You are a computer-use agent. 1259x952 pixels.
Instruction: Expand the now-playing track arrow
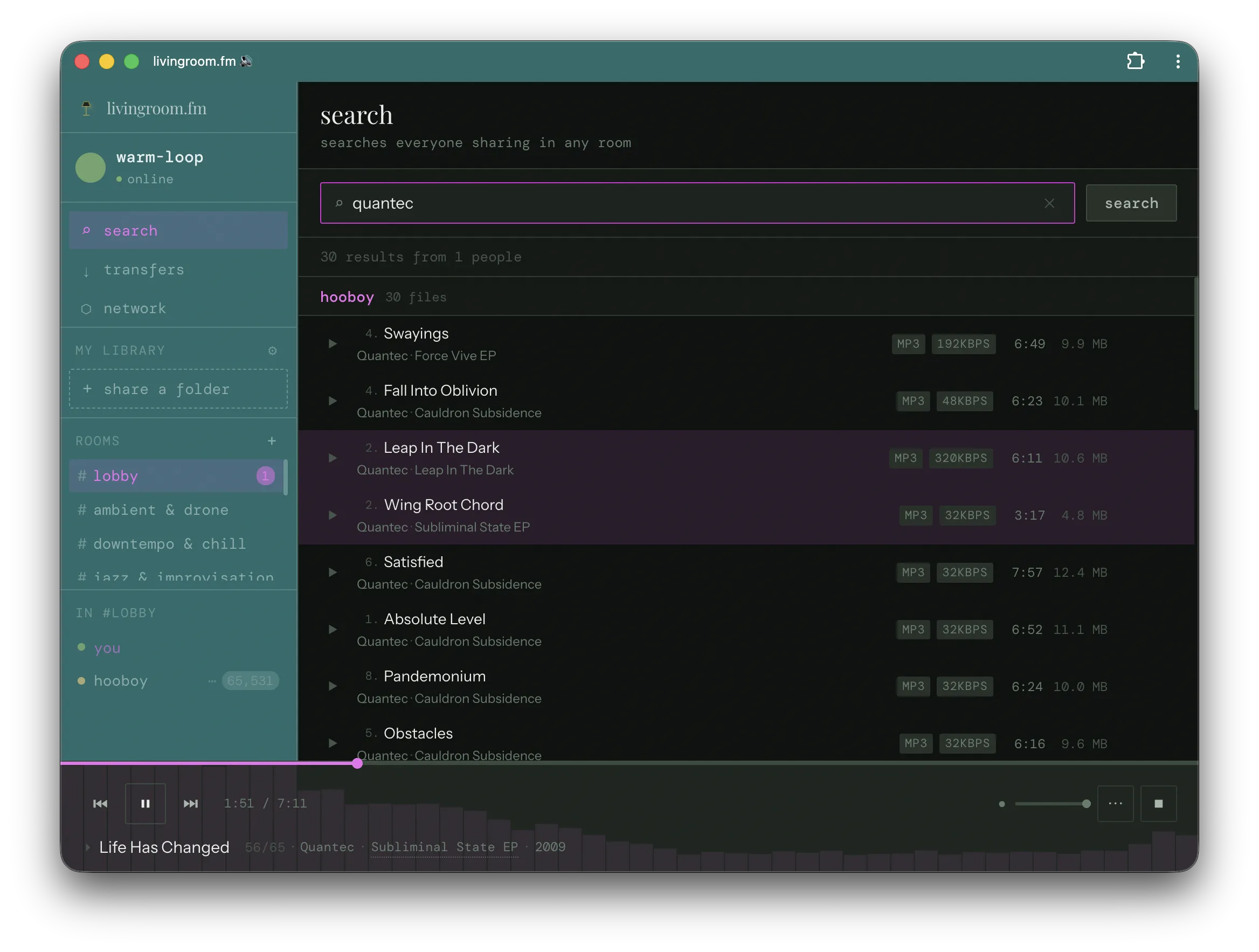click(88, 847)
